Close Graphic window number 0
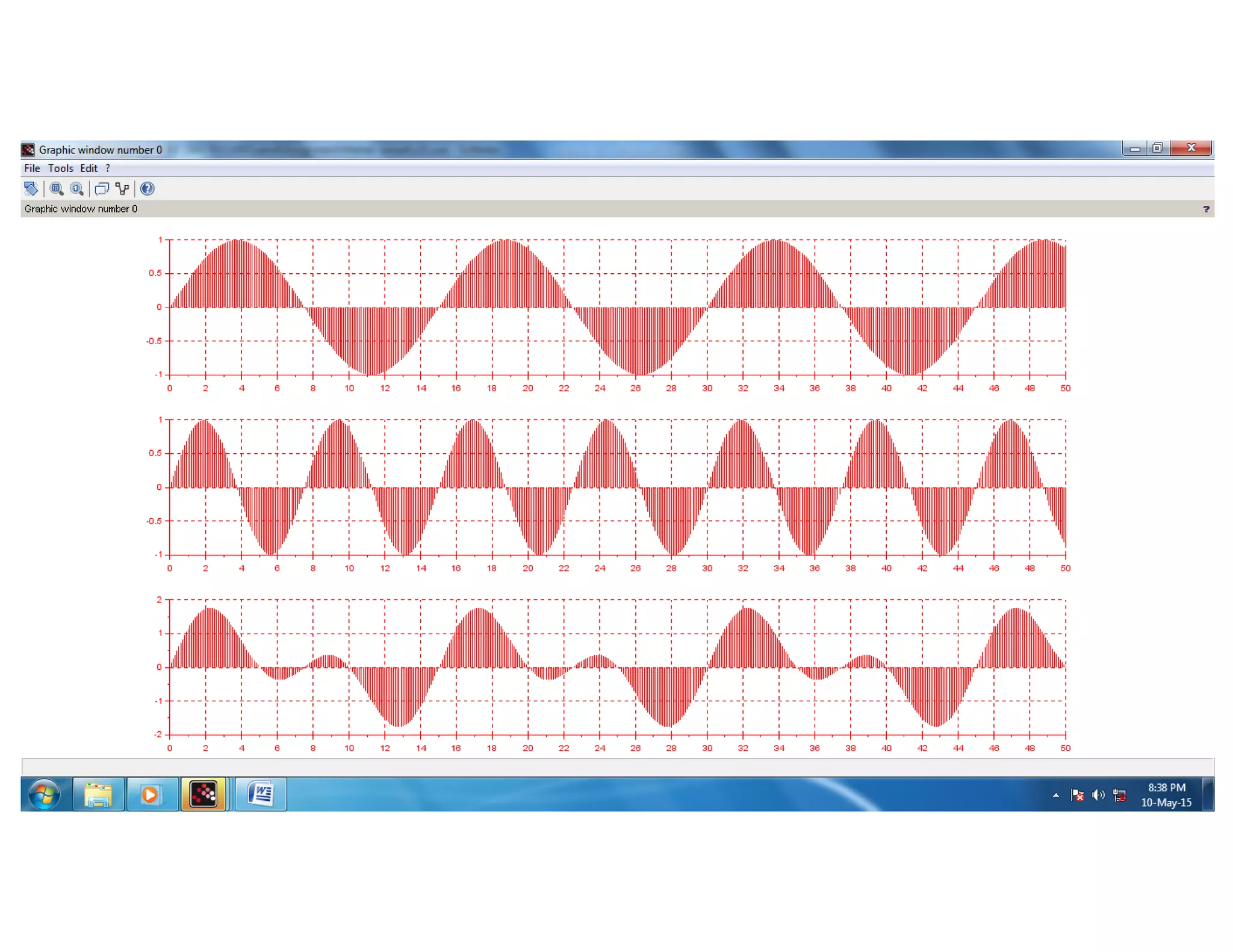Screen dimensions: 1233x952 [x=1191, y=149]
